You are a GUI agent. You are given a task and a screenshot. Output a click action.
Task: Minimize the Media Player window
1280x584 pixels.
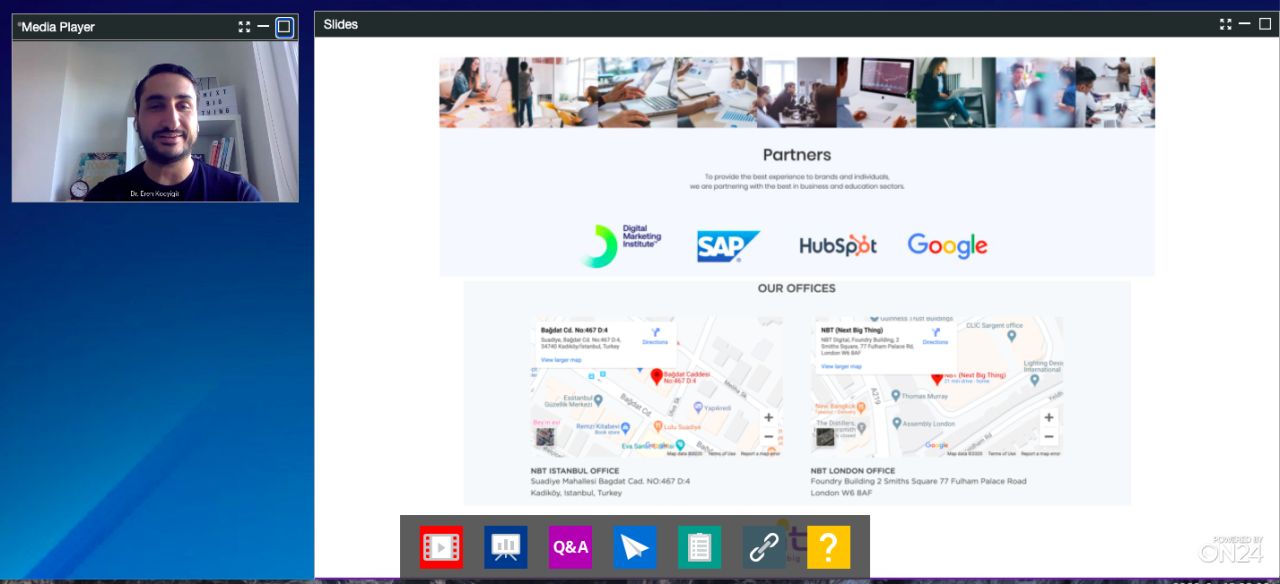pyautogui.click(x=263, y=27)
